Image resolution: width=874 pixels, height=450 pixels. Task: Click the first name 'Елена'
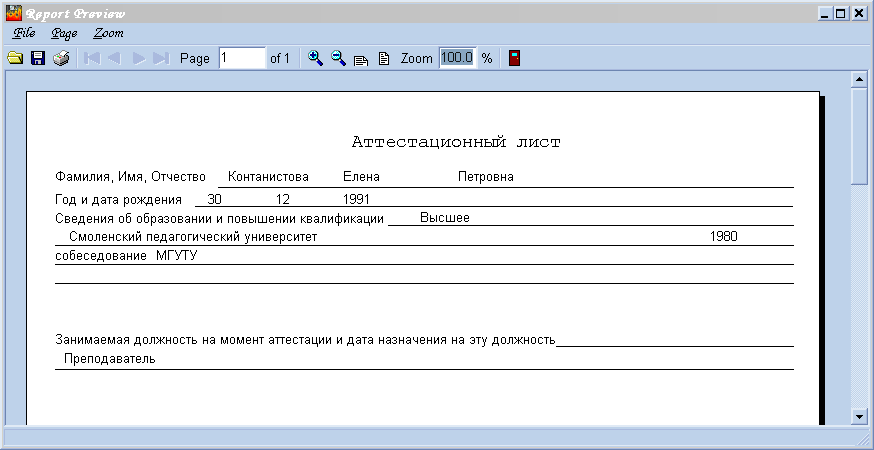click(x=361, y=177)
